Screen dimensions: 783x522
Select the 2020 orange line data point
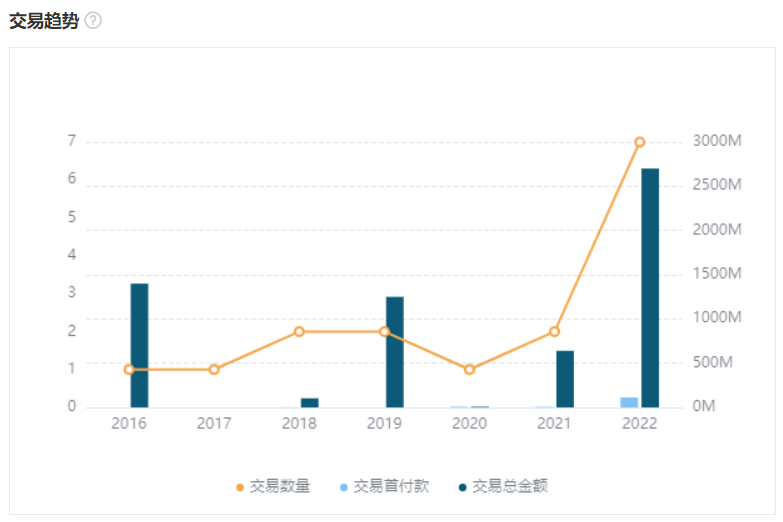coord(469,369)
